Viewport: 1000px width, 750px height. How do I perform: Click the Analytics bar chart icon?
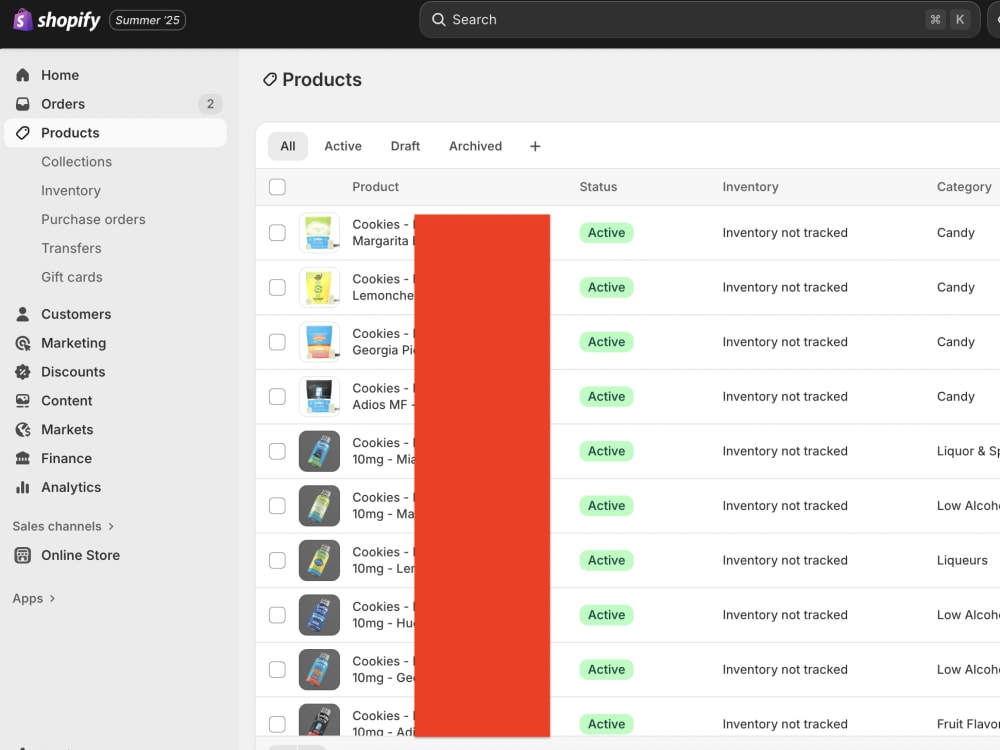23,487
